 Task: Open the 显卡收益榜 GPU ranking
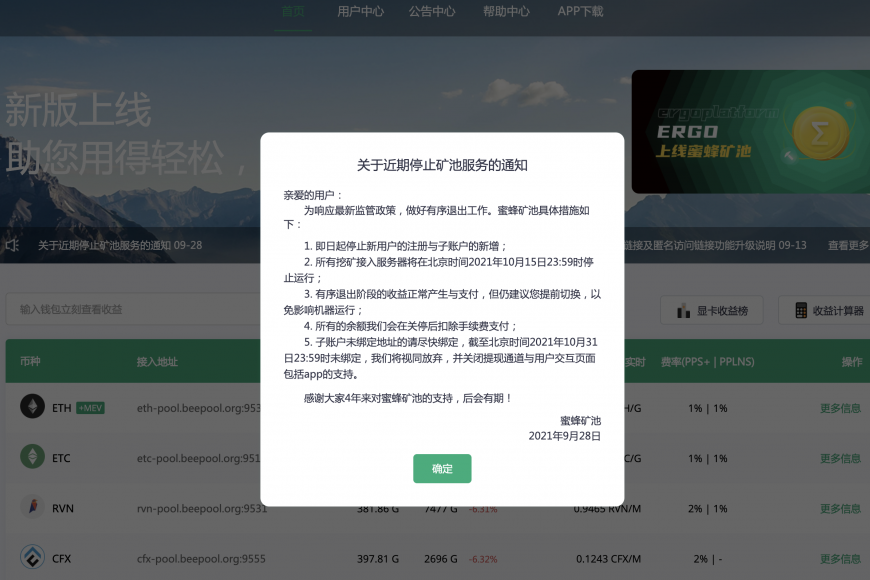[712, 310]
